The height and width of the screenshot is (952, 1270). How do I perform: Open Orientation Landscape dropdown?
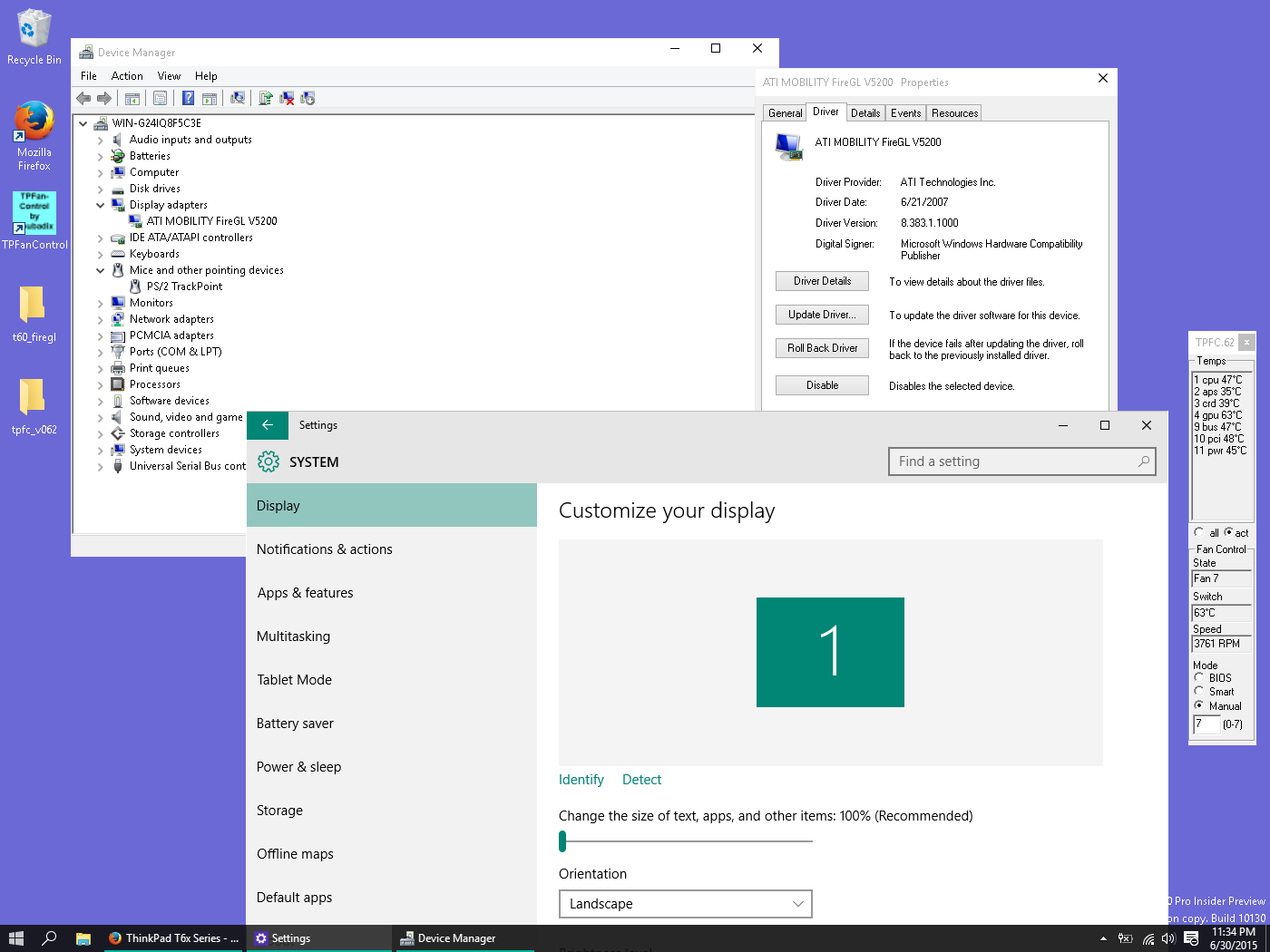[x=686, y=904]
